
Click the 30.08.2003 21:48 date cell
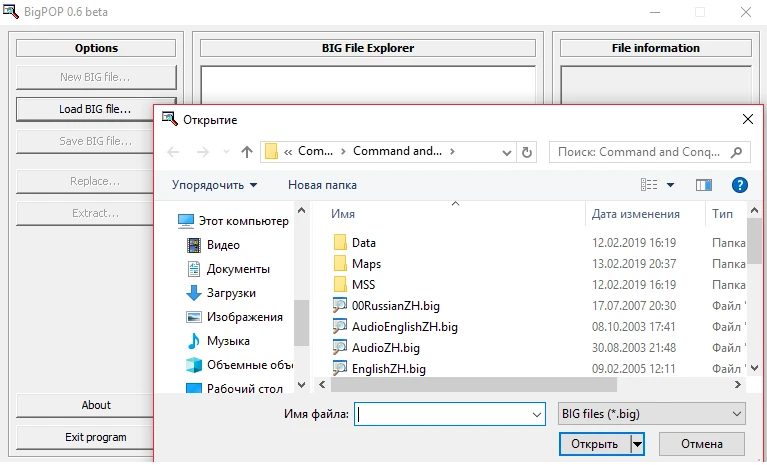coord(634,348)
